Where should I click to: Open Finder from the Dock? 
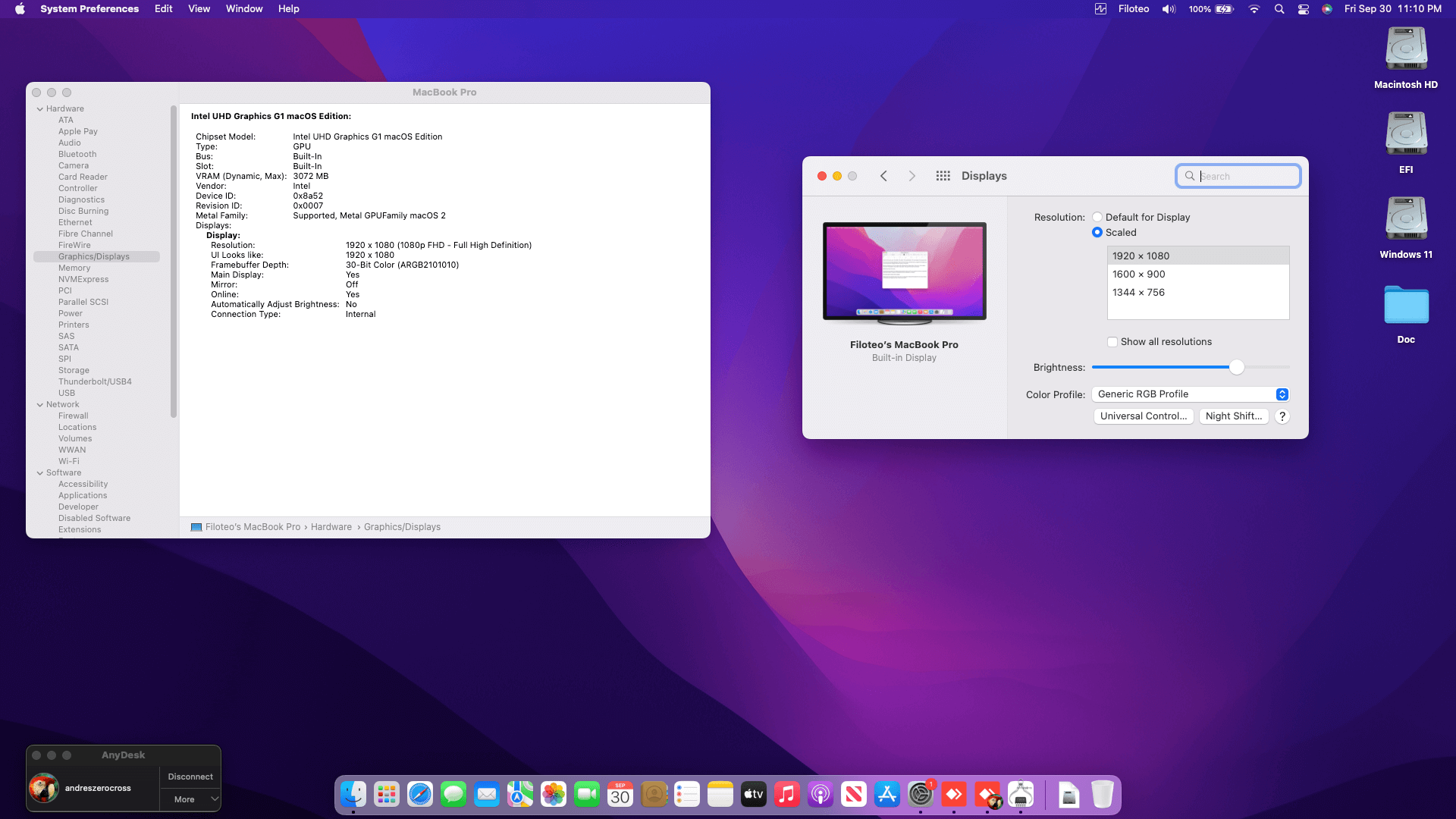coord(353,794)
